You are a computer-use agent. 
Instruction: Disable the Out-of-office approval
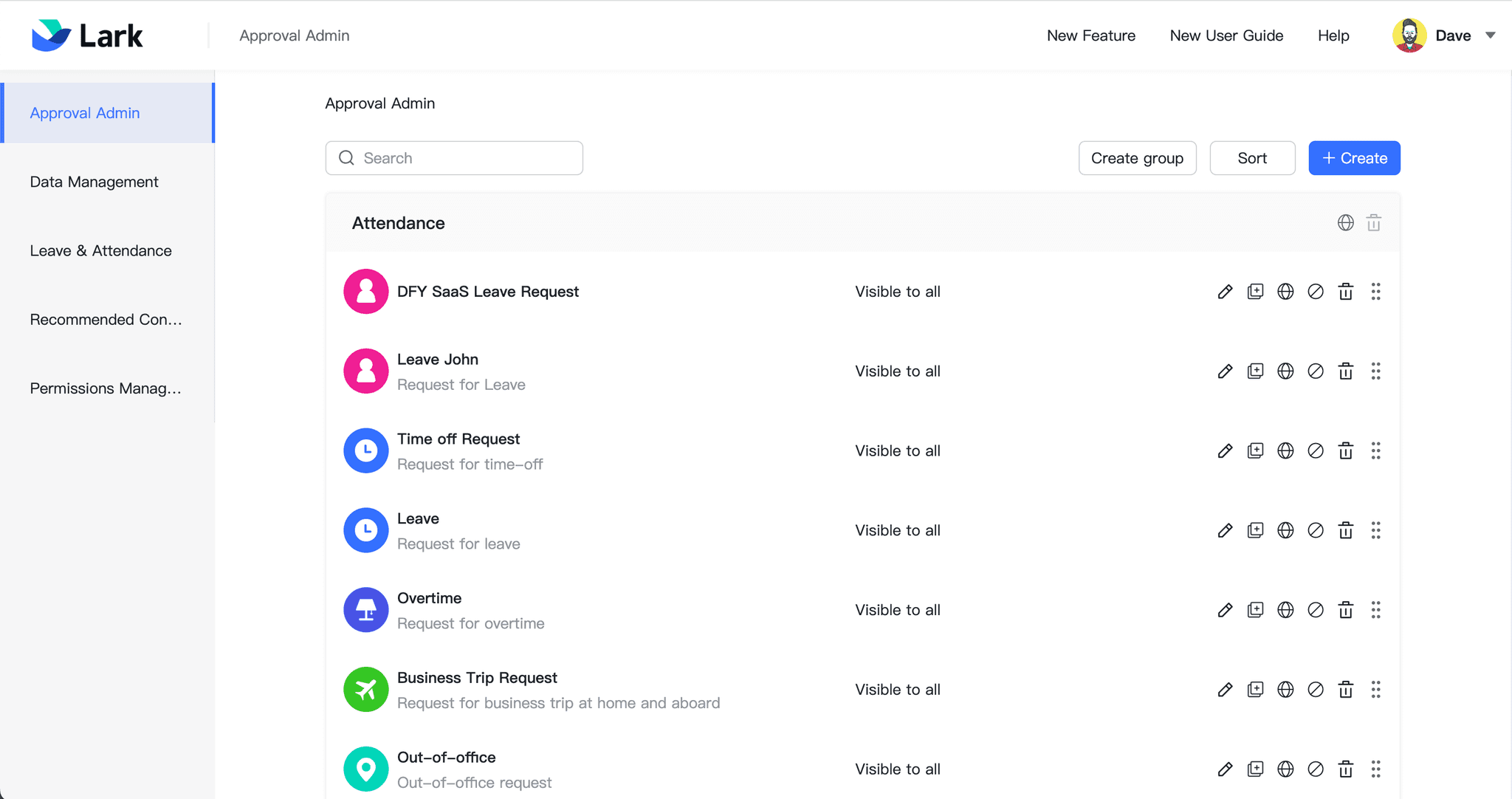click(1316, 769)
